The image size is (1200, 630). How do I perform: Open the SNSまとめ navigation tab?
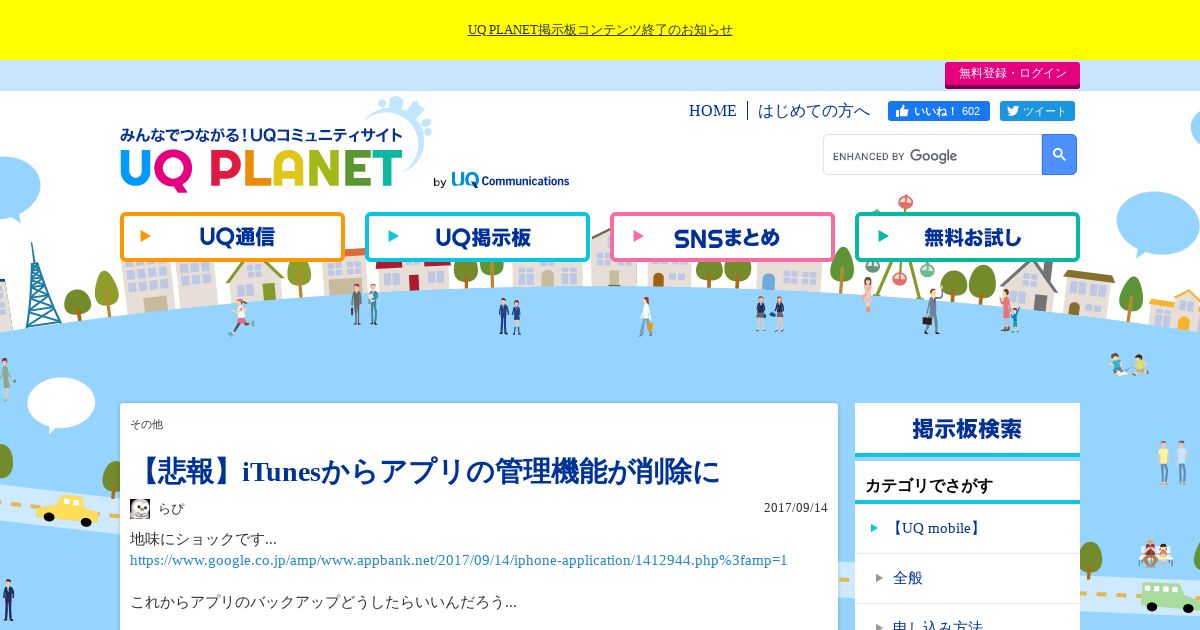pyautogui.click(x=722, y=237)
